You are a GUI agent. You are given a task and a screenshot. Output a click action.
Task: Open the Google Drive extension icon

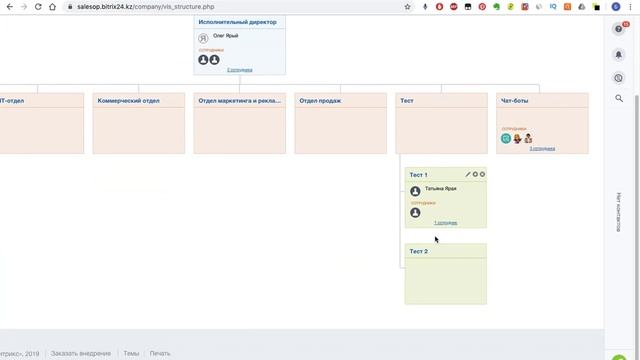582,7
